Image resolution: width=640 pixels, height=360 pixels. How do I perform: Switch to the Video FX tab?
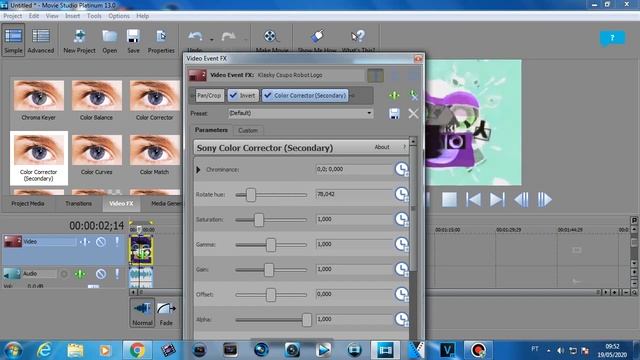click(121, 203)
